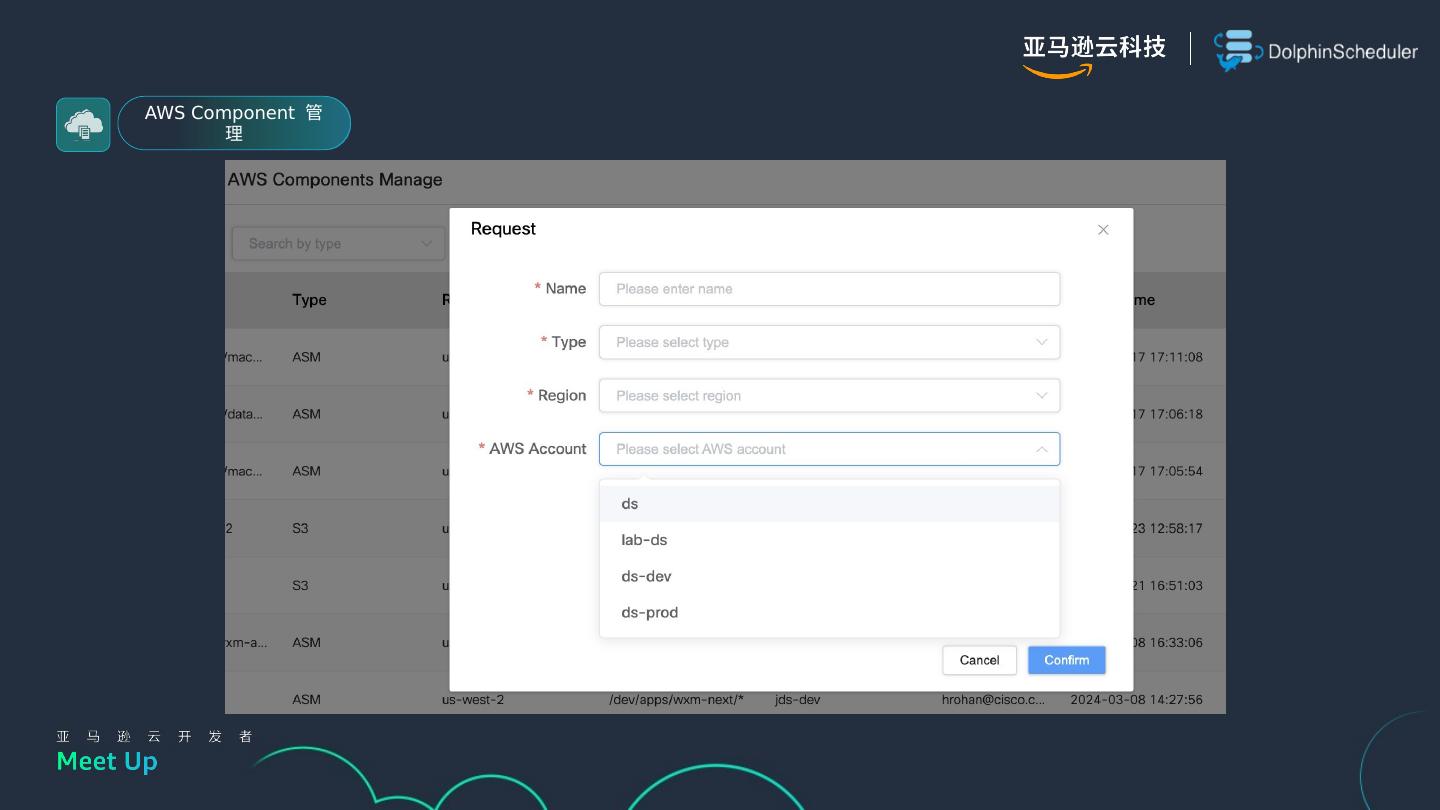Open the Search by type dropdown
The image size is (1440, 810).
coord(339,243)
